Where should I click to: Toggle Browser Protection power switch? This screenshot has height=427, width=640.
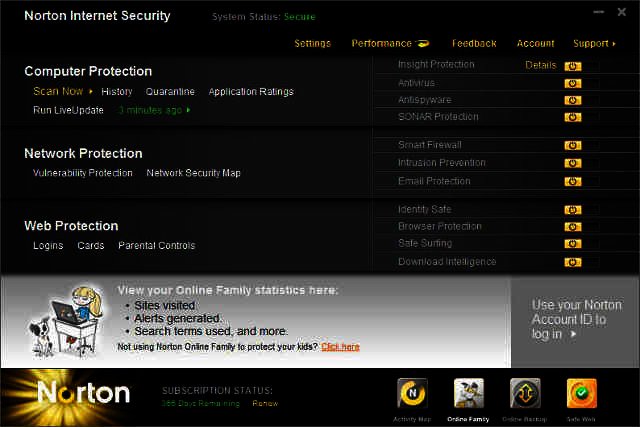(573, 227)
